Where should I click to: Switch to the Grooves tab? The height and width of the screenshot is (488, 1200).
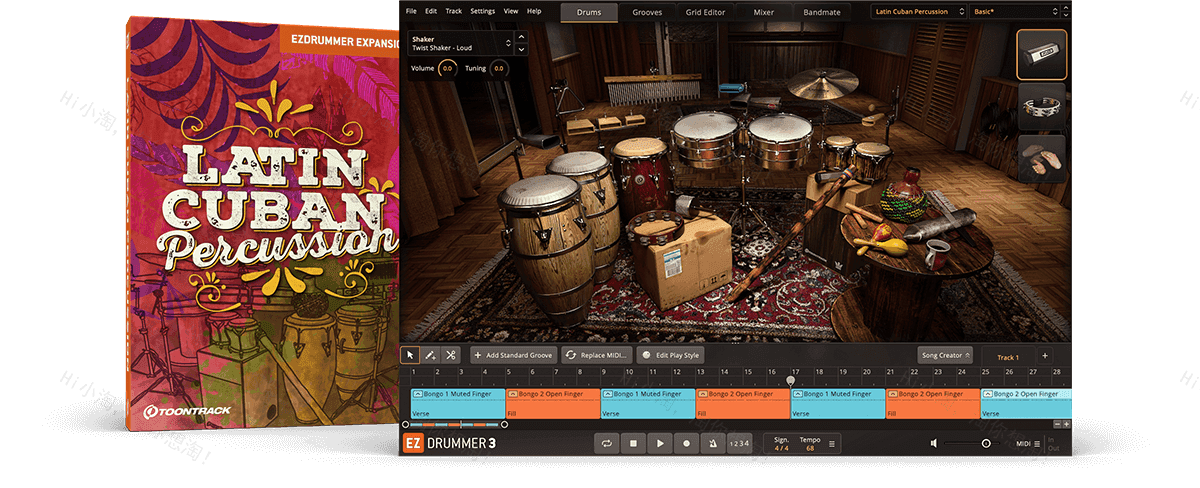[x=647, y=12]
